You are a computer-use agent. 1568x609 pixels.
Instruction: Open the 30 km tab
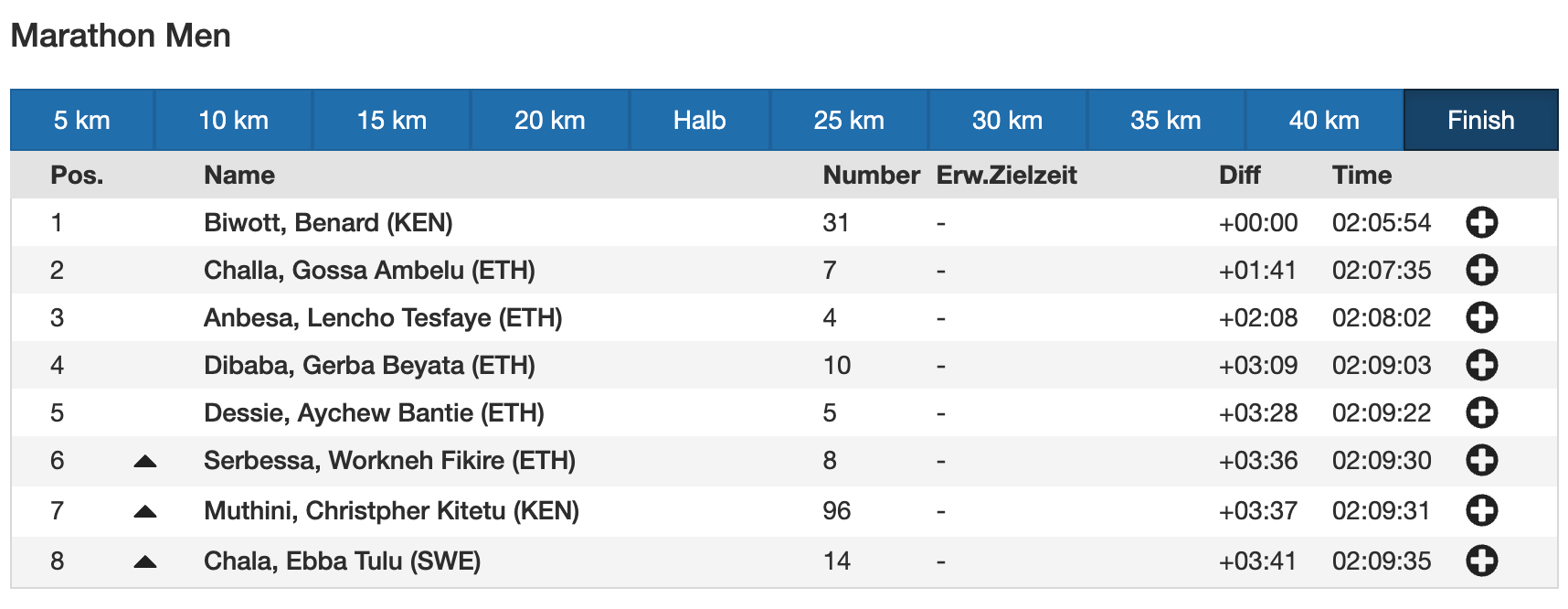point(1007,120)
